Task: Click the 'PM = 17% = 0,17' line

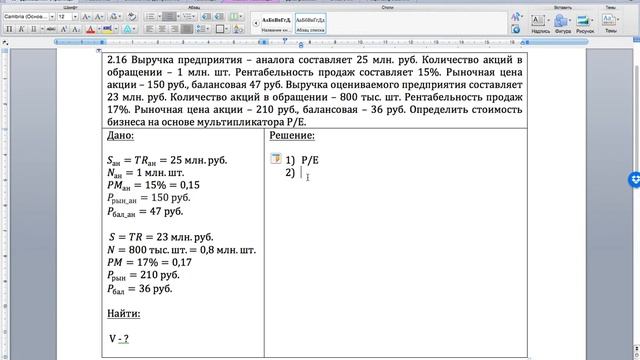Action: 149,262
